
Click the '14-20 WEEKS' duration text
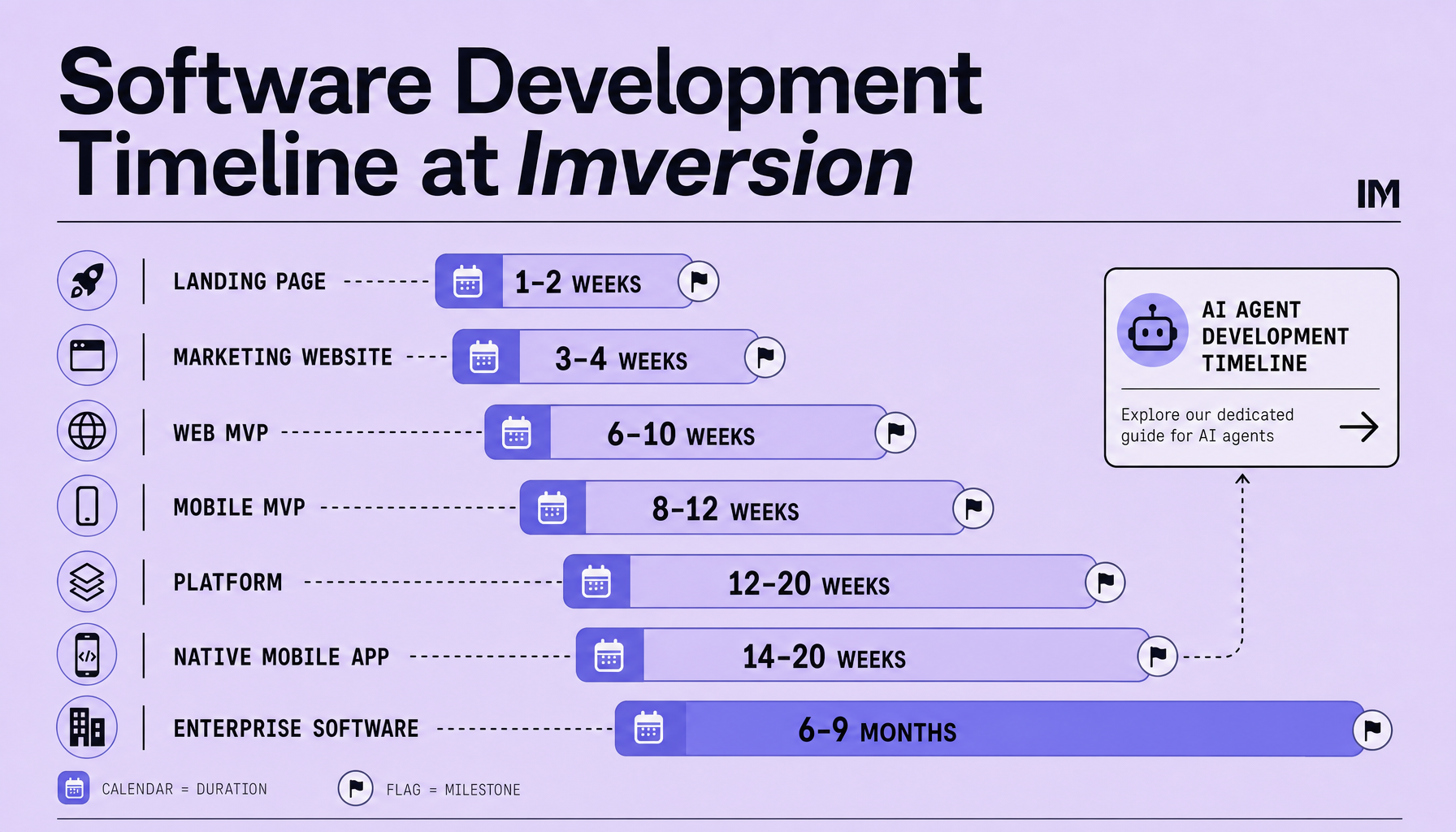pyautogui.click(x=825, y=656)
